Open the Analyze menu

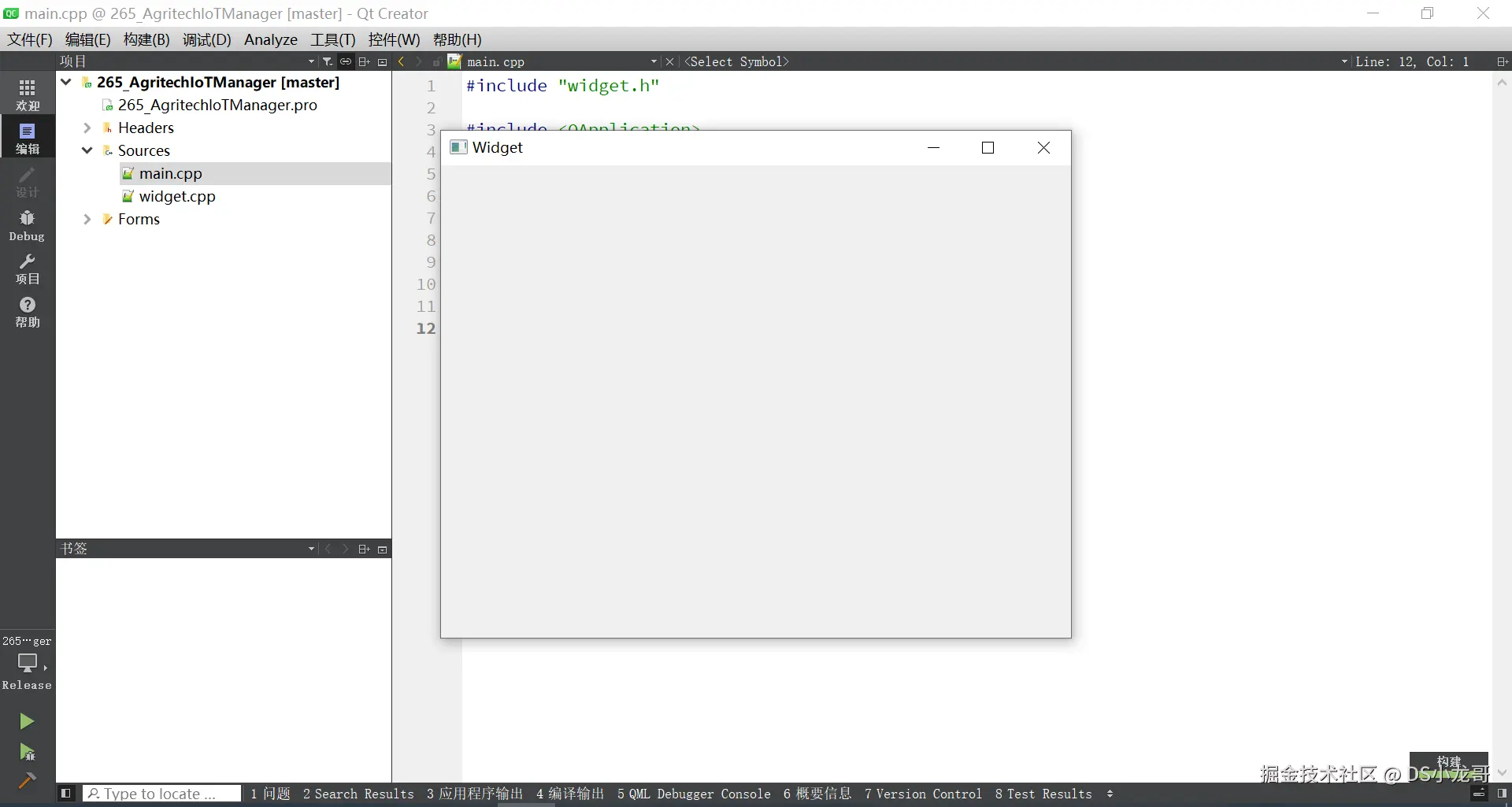pos(271,39)
